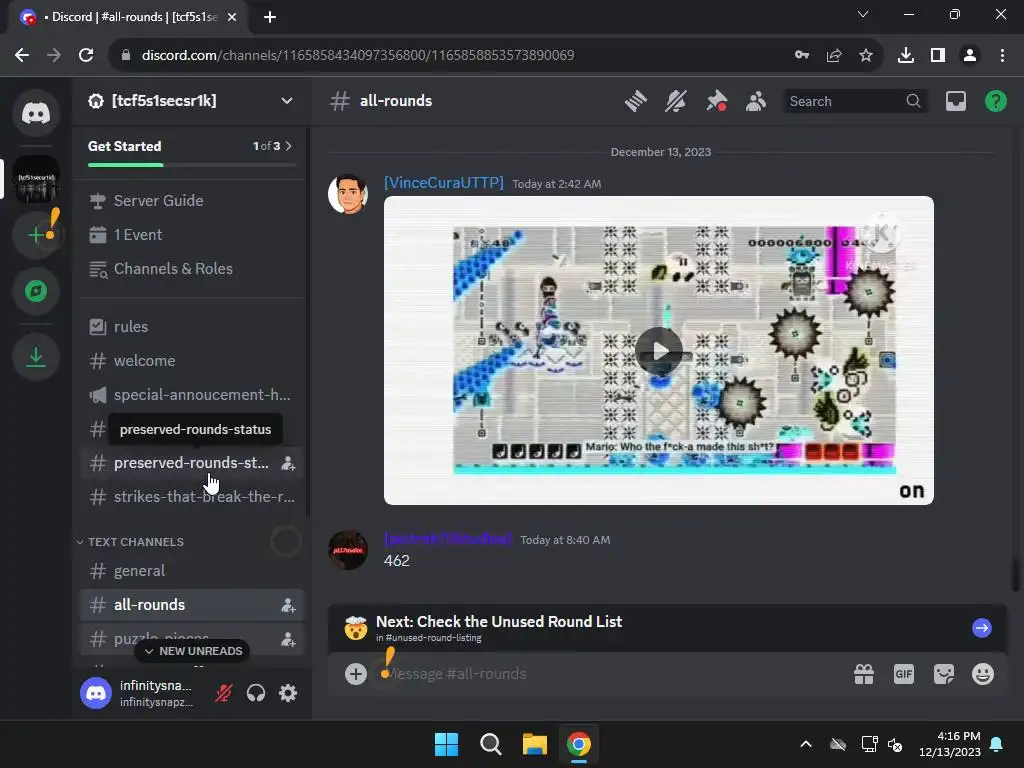Open the sticker picker

(944, 674)
